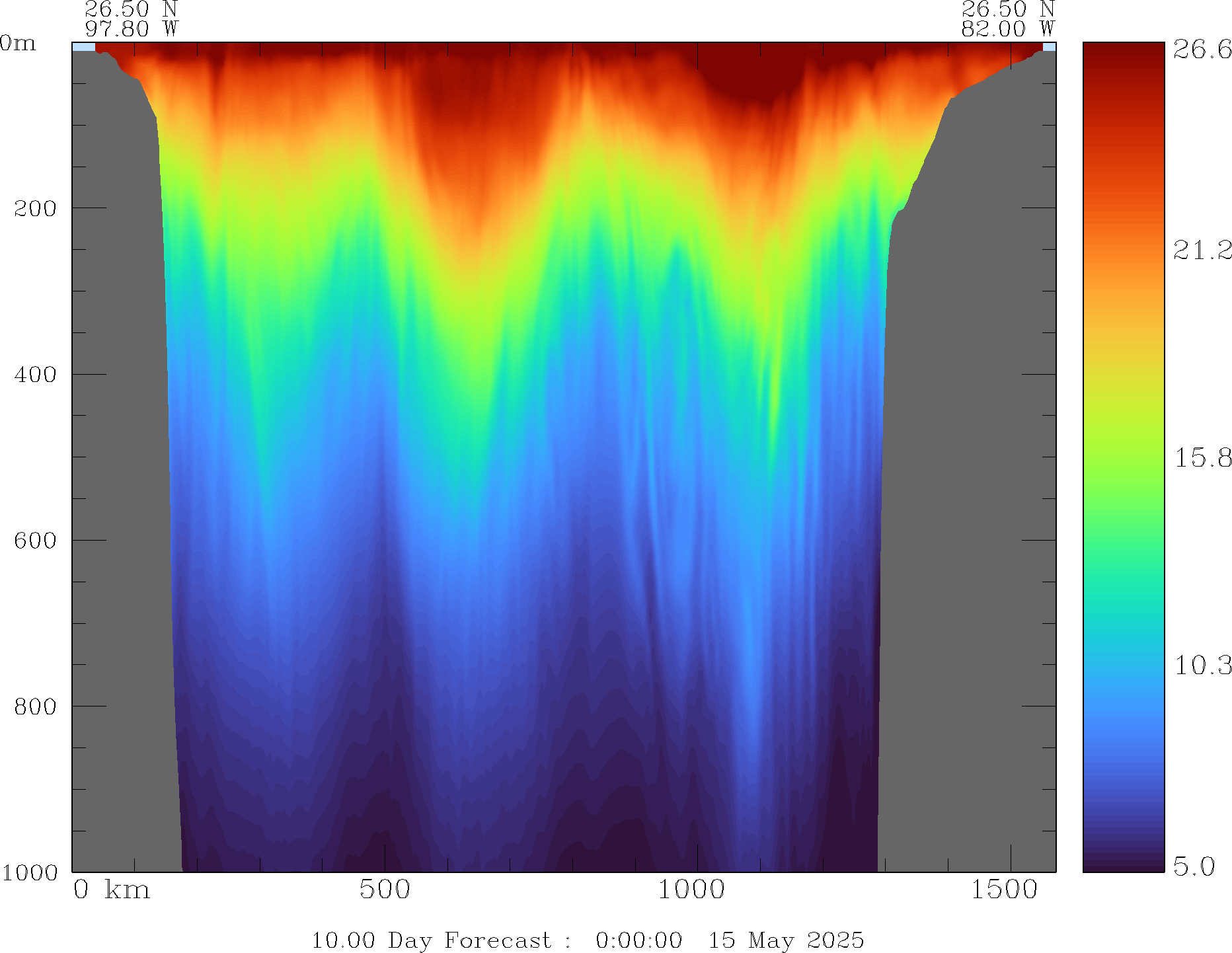Viewport: 1232px width, 953px height.
Task: Select the 600 depth axis label
Action: tap(36, 541)
